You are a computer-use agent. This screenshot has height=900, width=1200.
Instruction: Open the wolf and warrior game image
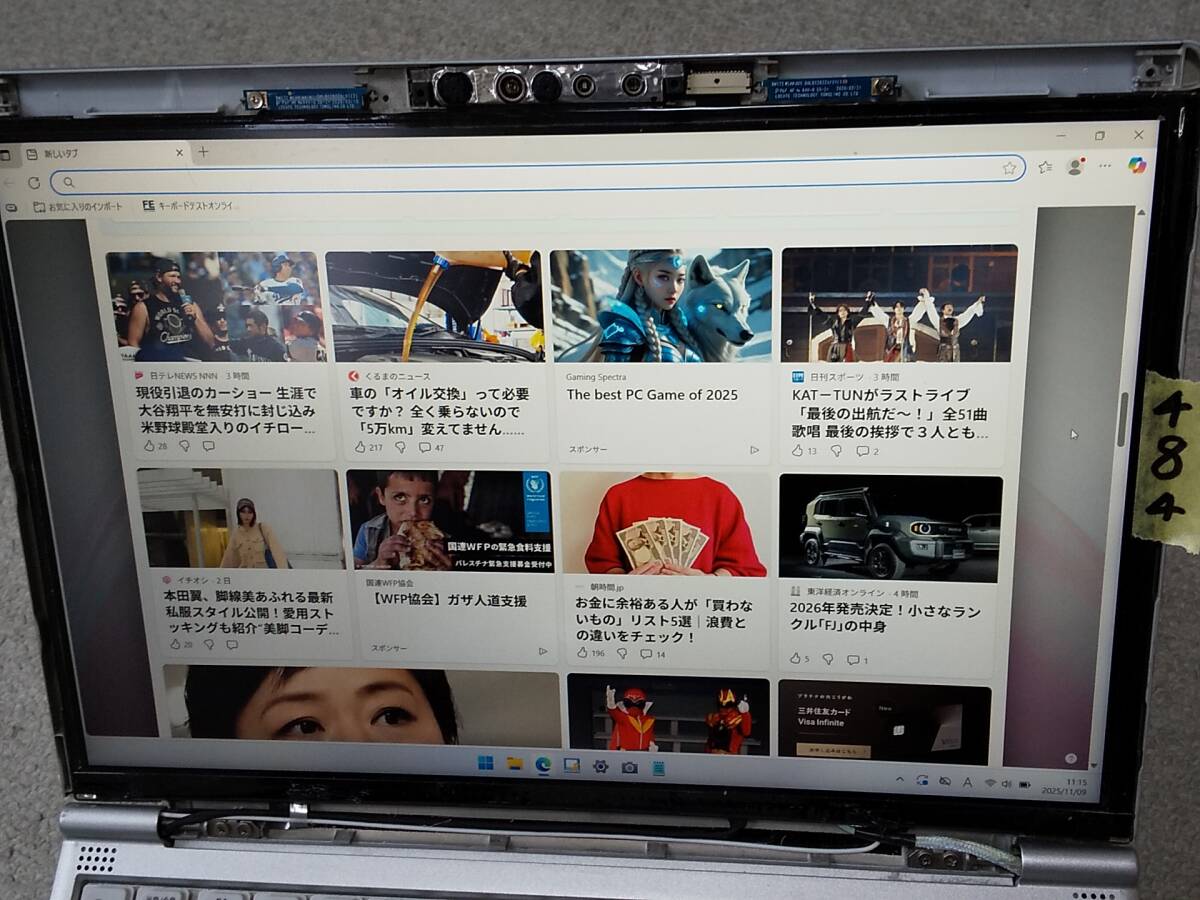(661, 305)
